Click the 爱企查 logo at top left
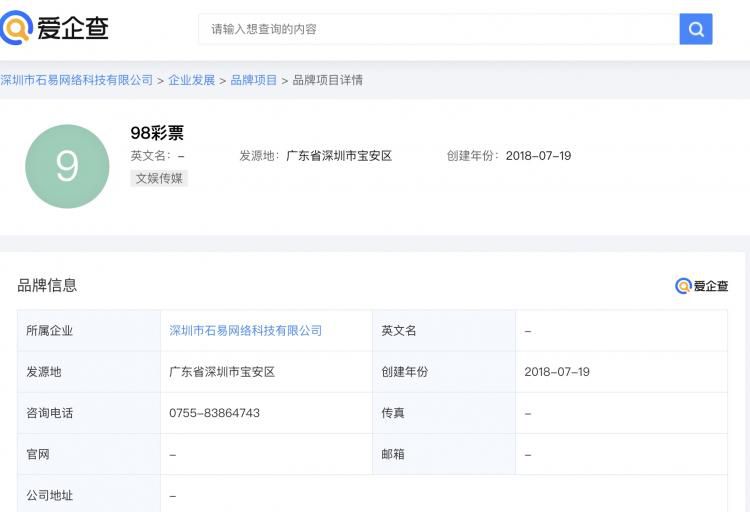This screenshot has height=512, width=750. click(54, 28)
